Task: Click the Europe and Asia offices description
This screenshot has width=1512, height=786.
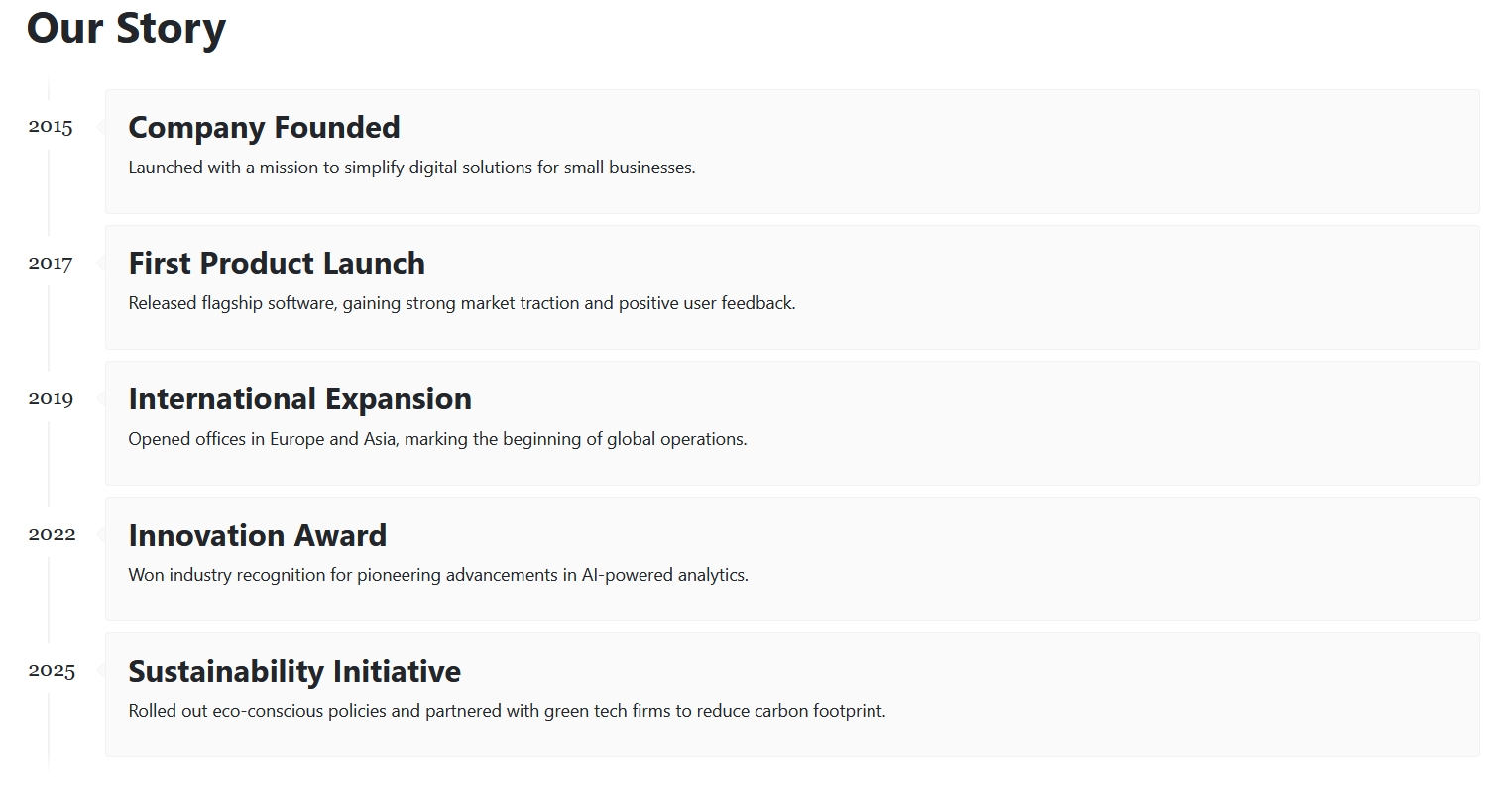Action: [437, 439]
